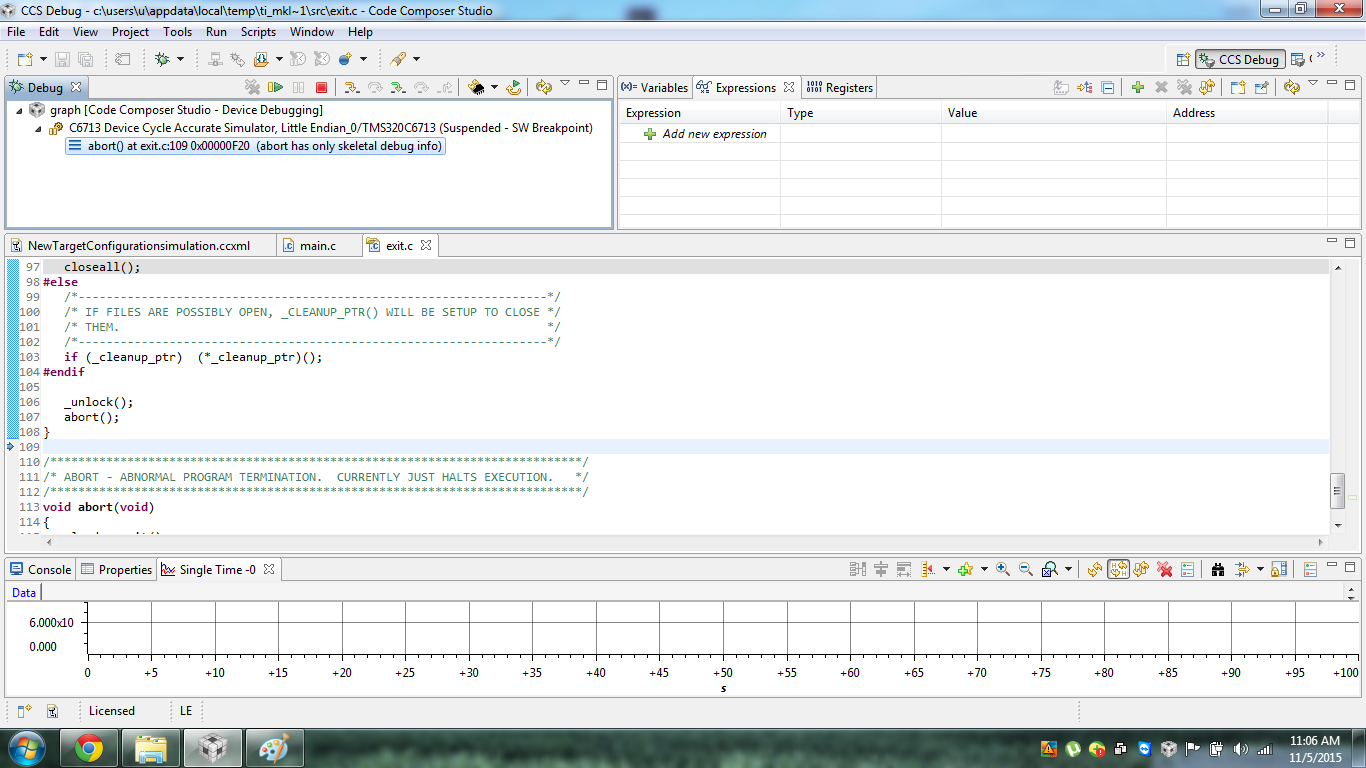Open the graph measurement marker dropdown arrow
This screenshot has width=1366, height=768.
946,569
